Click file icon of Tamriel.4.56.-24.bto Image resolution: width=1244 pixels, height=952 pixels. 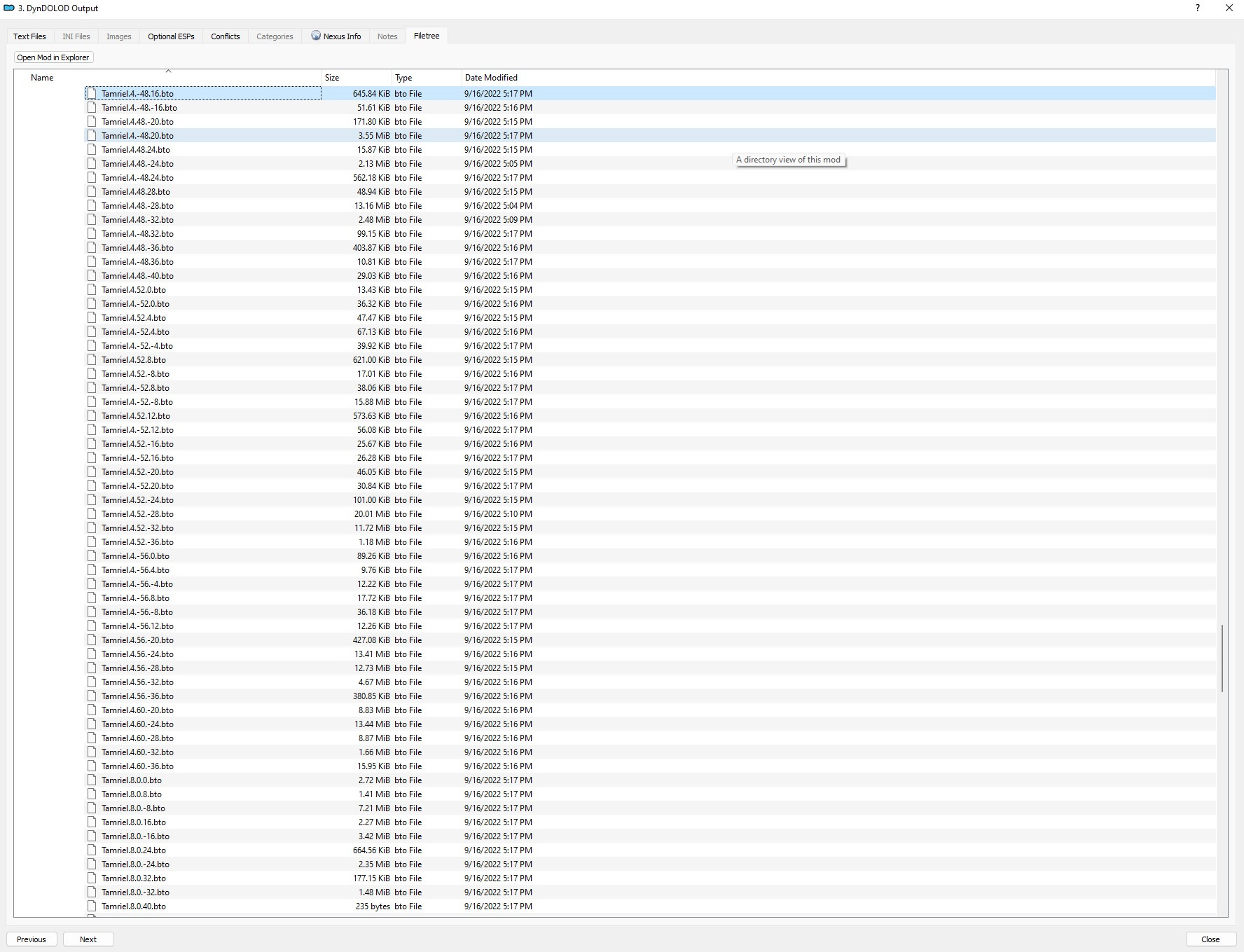point(92,654)
